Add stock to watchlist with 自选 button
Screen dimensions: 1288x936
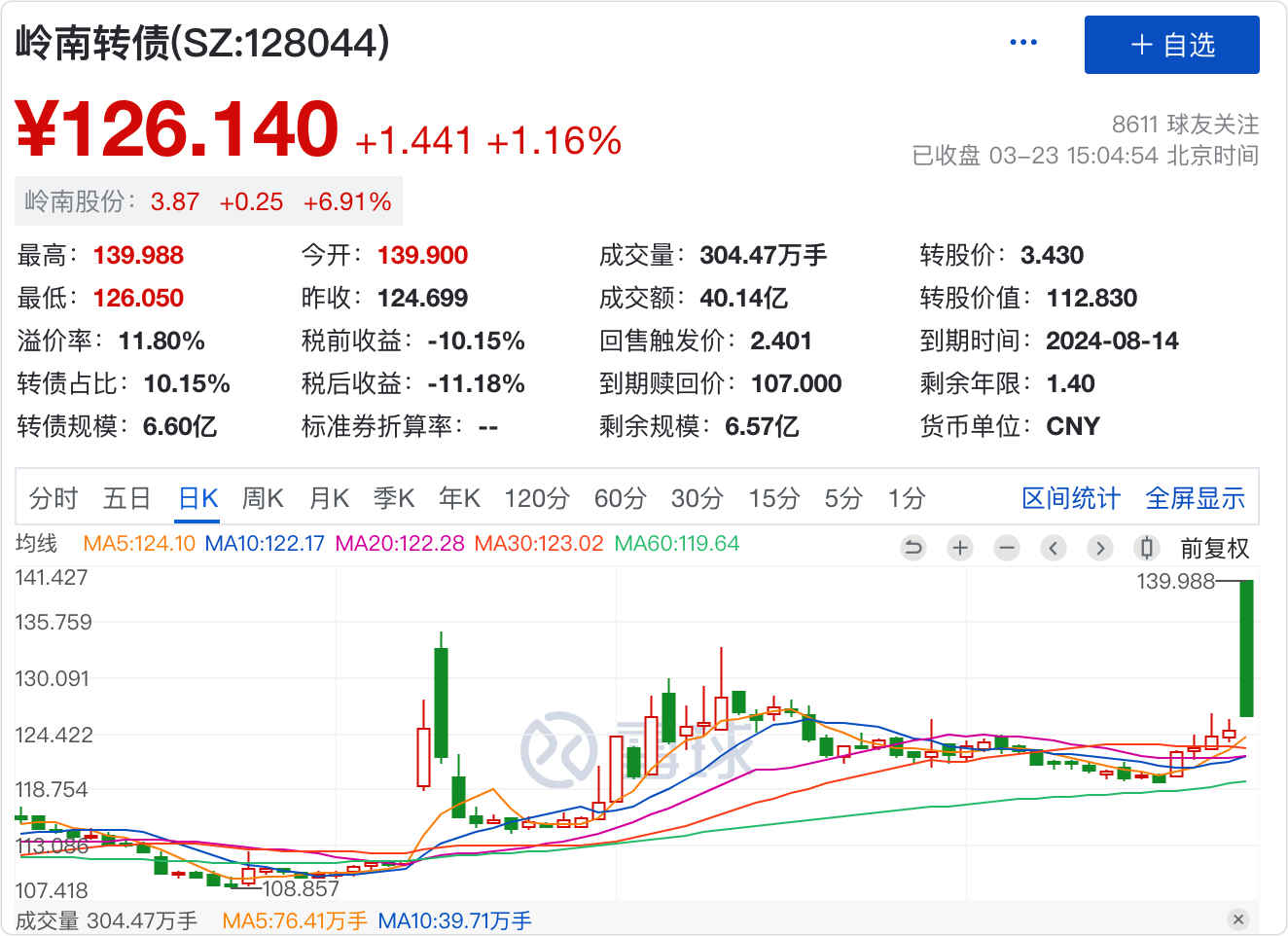[1171, 45]
